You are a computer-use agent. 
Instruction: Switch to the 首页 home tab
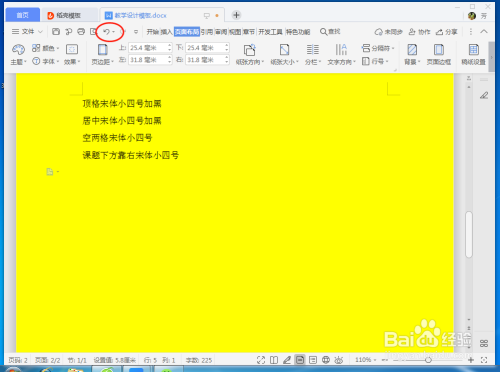pos(23,15)
